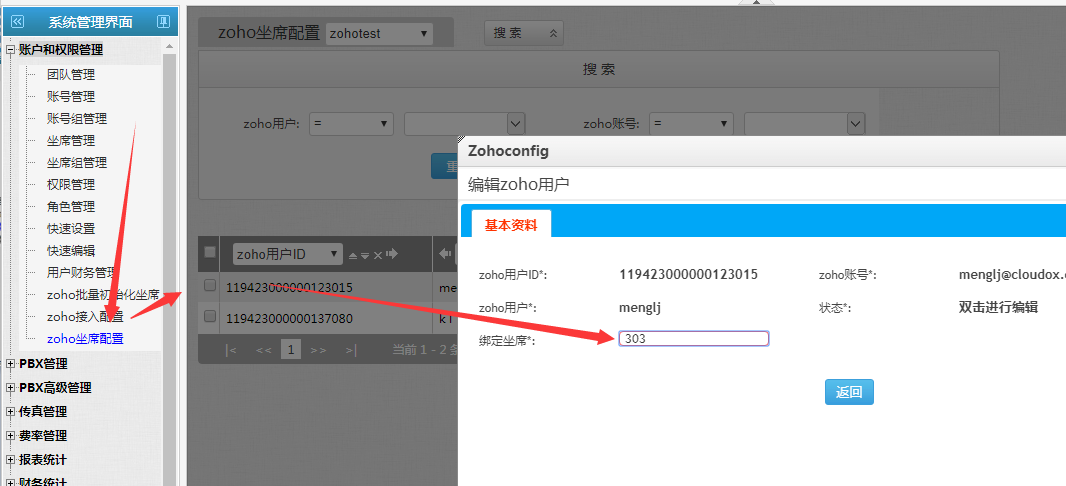Sort zoho用户ID column ascending with up arrow
Image resolution: width=1066 pixels, height=486 pixels.
tap(352, 255)
